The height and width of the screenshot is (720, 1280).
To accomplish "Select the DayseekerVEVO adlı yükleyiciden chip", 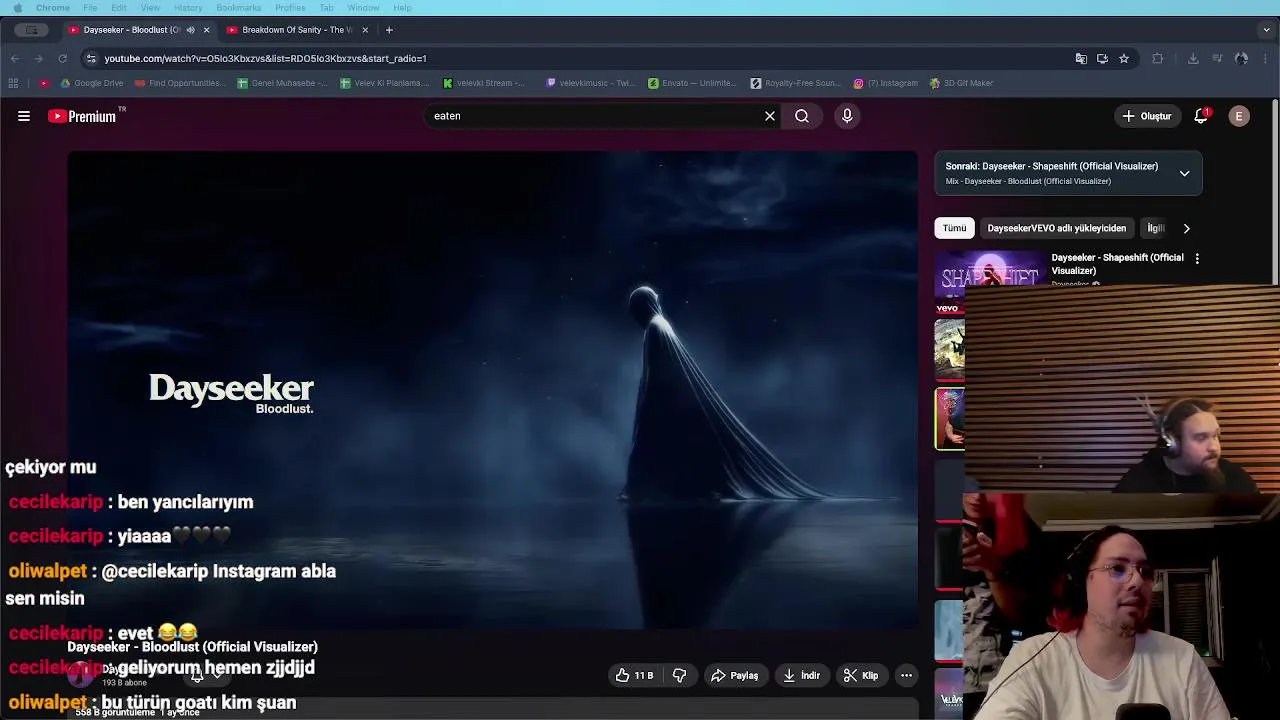I will 1056,228.
